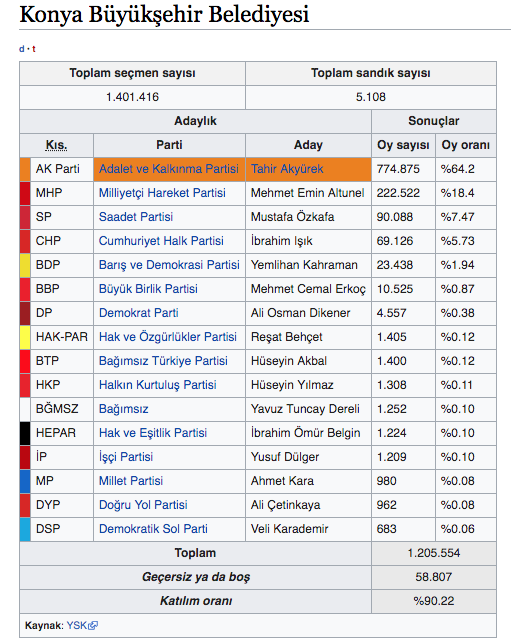Open Hak ve Eşitlik Partisi link
Viewport: 511px width, 643px height.
(x=153, y=433)
